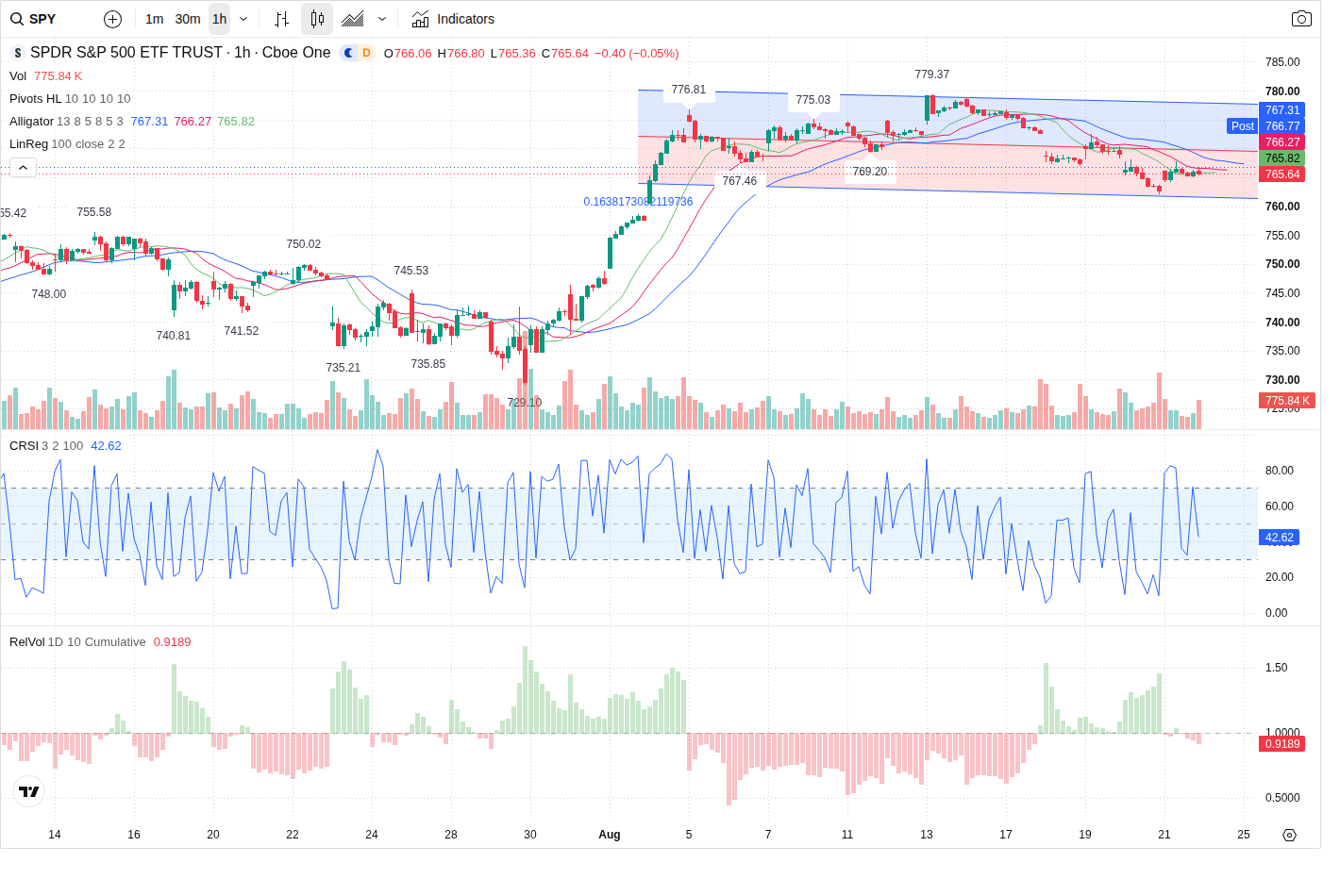Click the open price value O766.06
This screenshot has width=1340, height=896.
[408, 54]
